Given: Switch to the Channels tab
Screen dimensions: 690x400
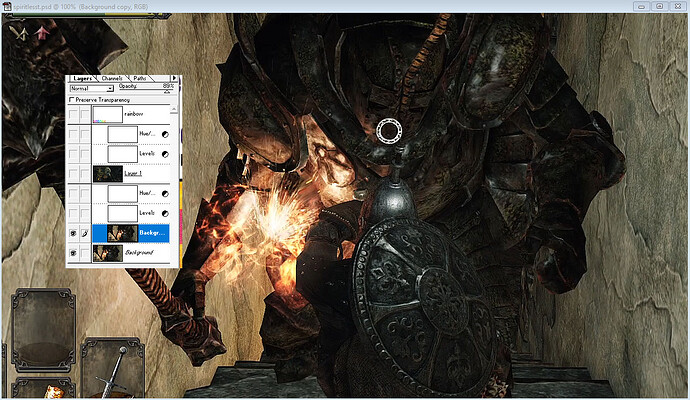Looking at the screenshot, I should 112,78.
